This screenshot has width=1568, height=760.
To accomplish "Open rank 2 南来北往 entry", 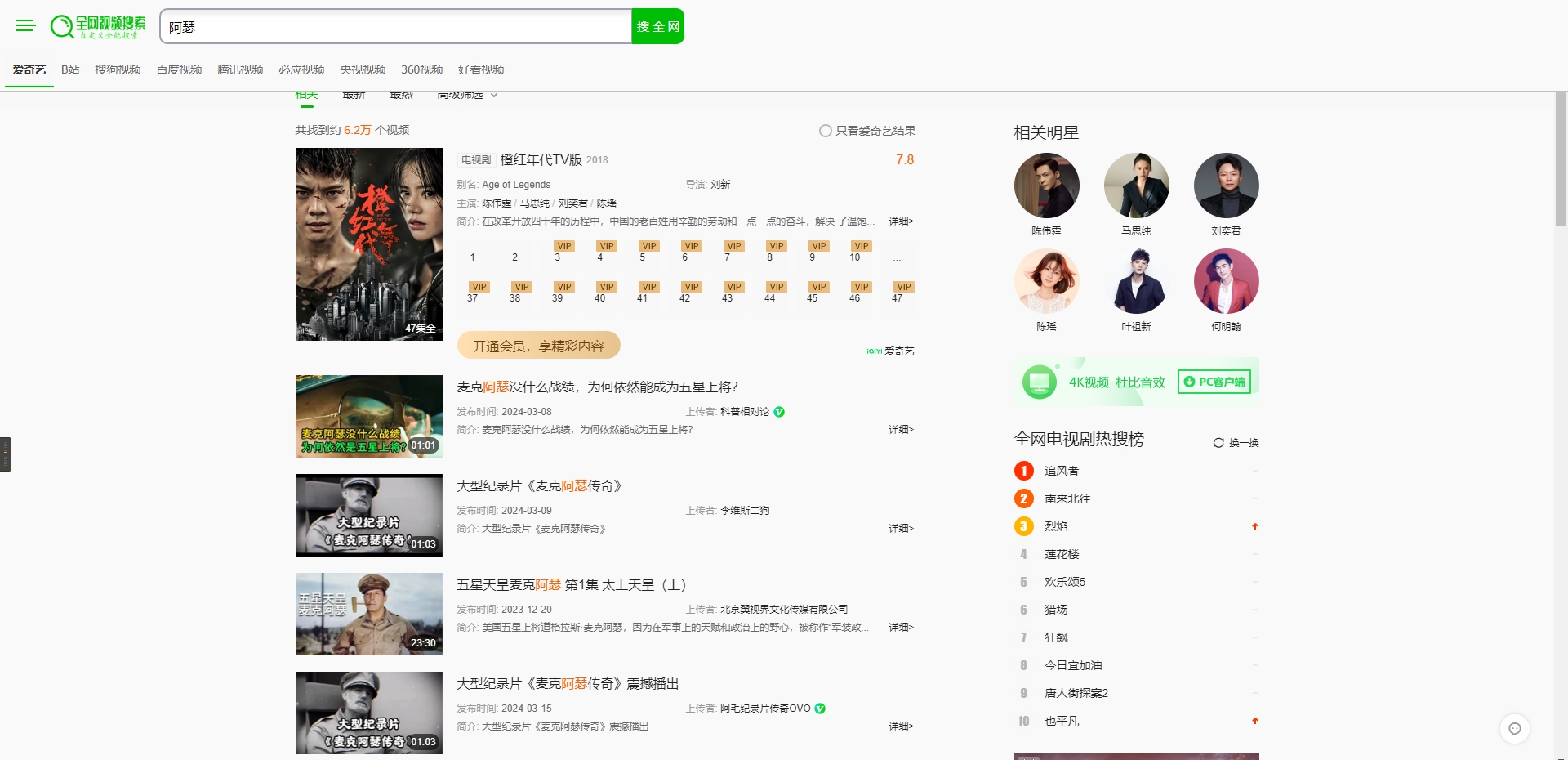I will click(1067, 498).
